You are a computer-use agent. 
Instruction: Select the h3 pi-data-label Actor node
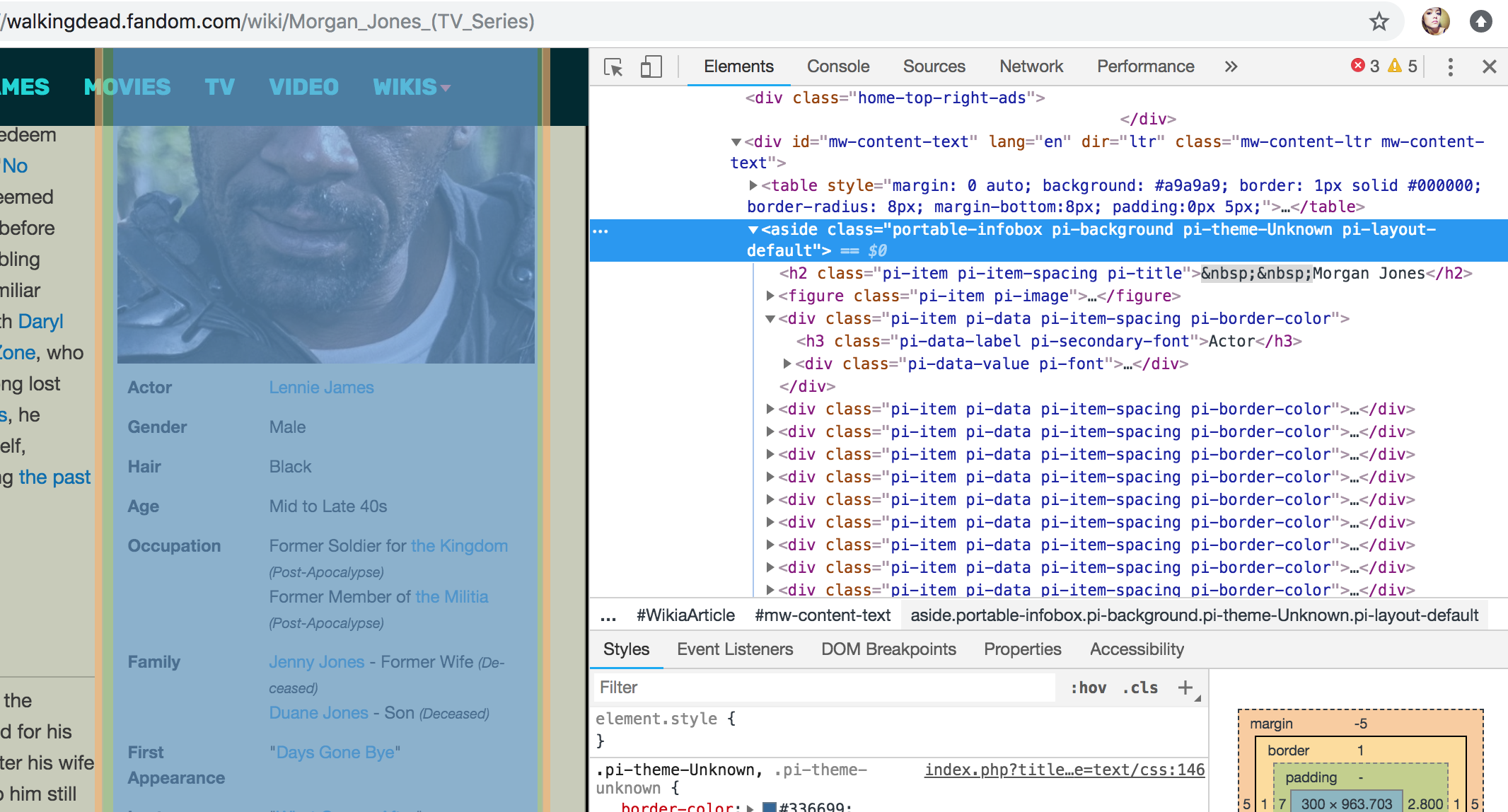(1049, 342)
